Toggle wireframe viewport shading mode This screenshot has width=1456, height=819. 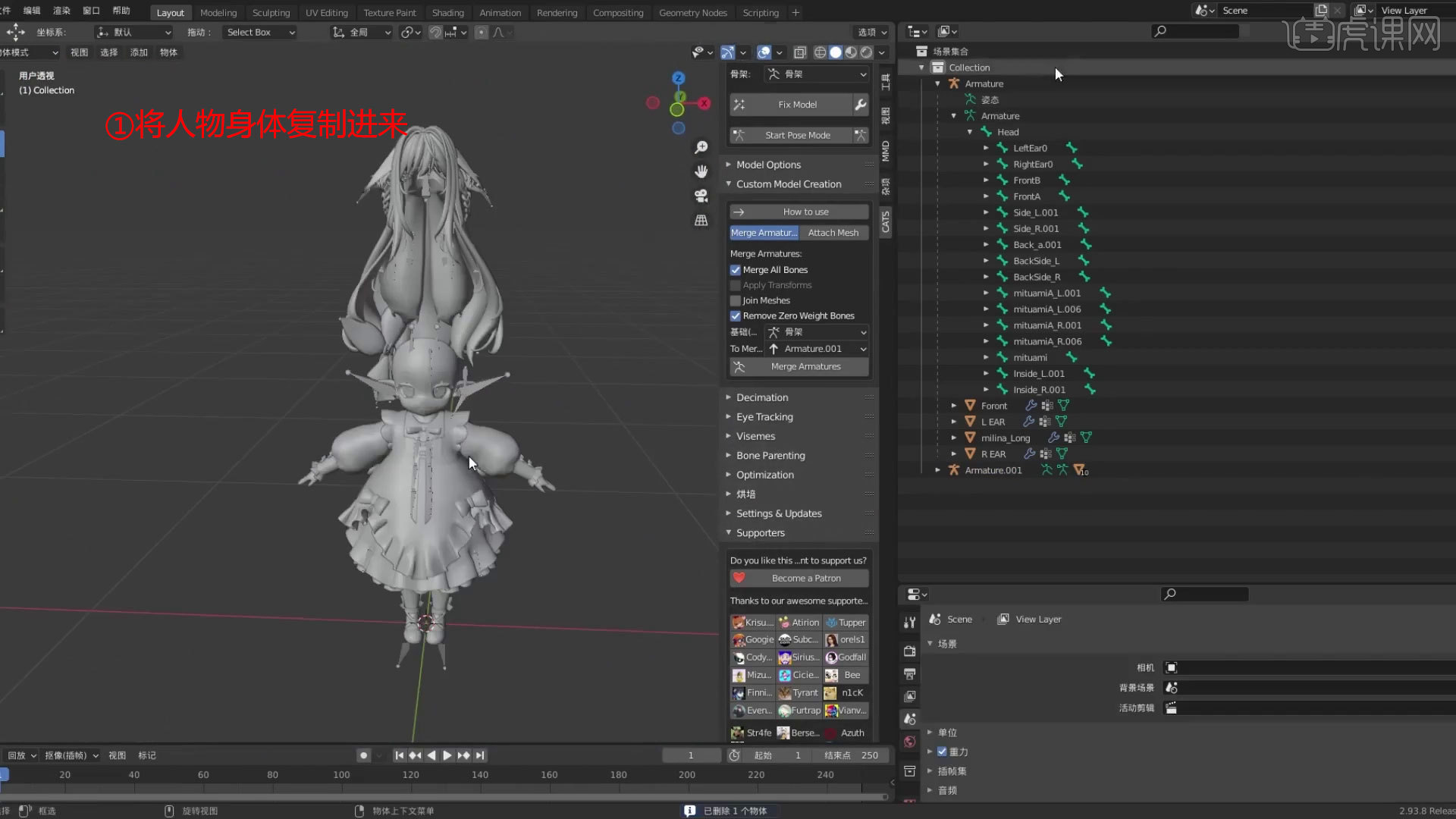tap(820, 52)
